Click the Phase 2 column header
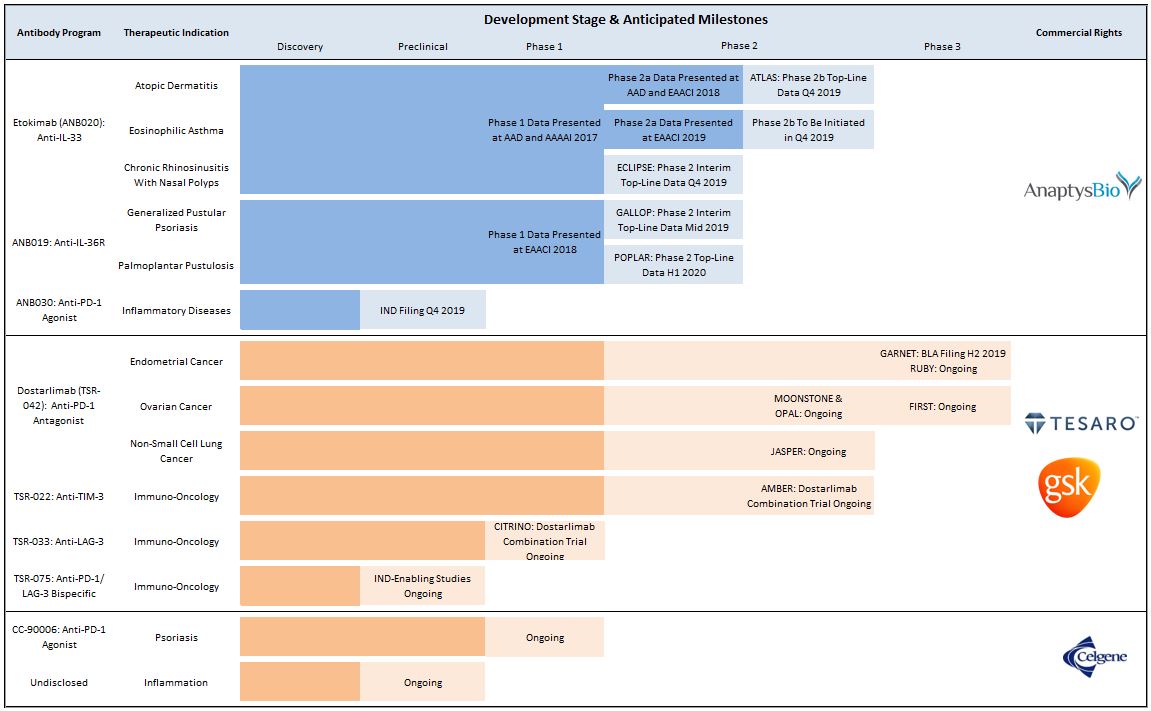This screenshot has width=1151, height=711. point(740,46)
